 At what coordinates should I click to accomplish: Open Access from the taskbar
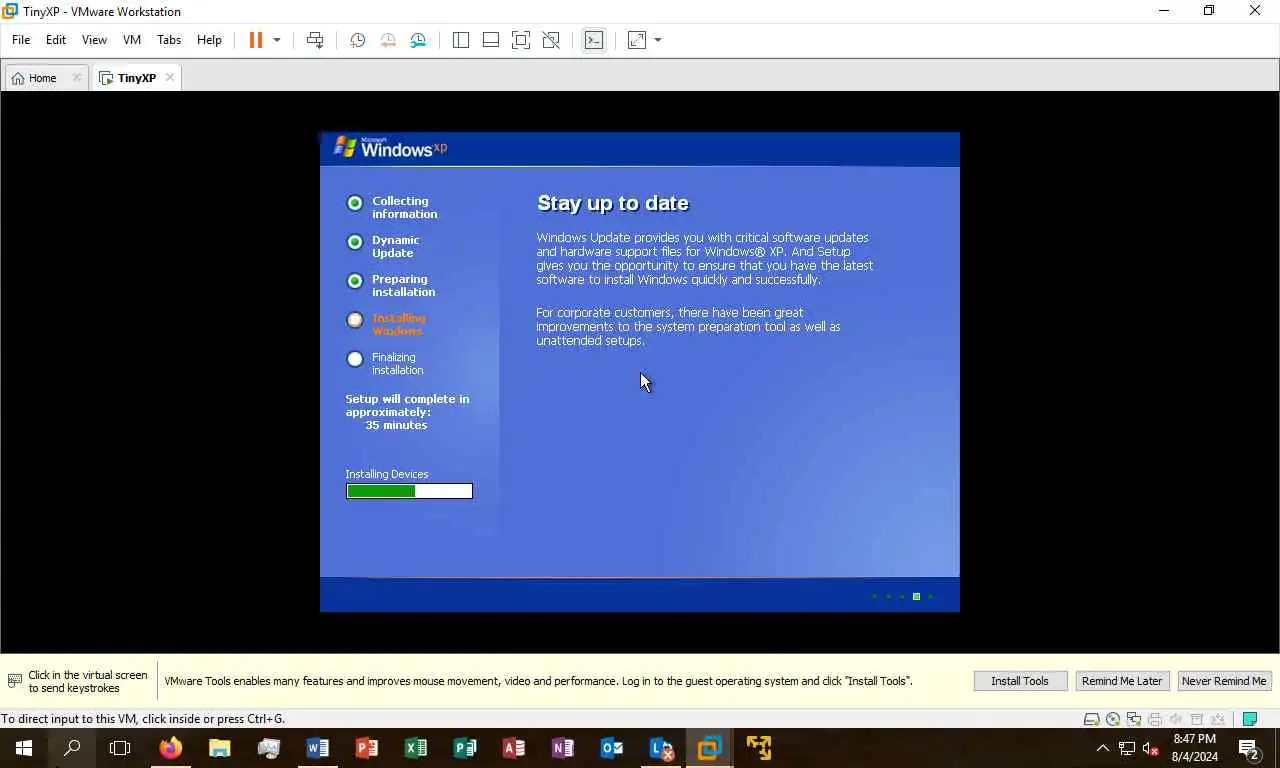[514, 748]
